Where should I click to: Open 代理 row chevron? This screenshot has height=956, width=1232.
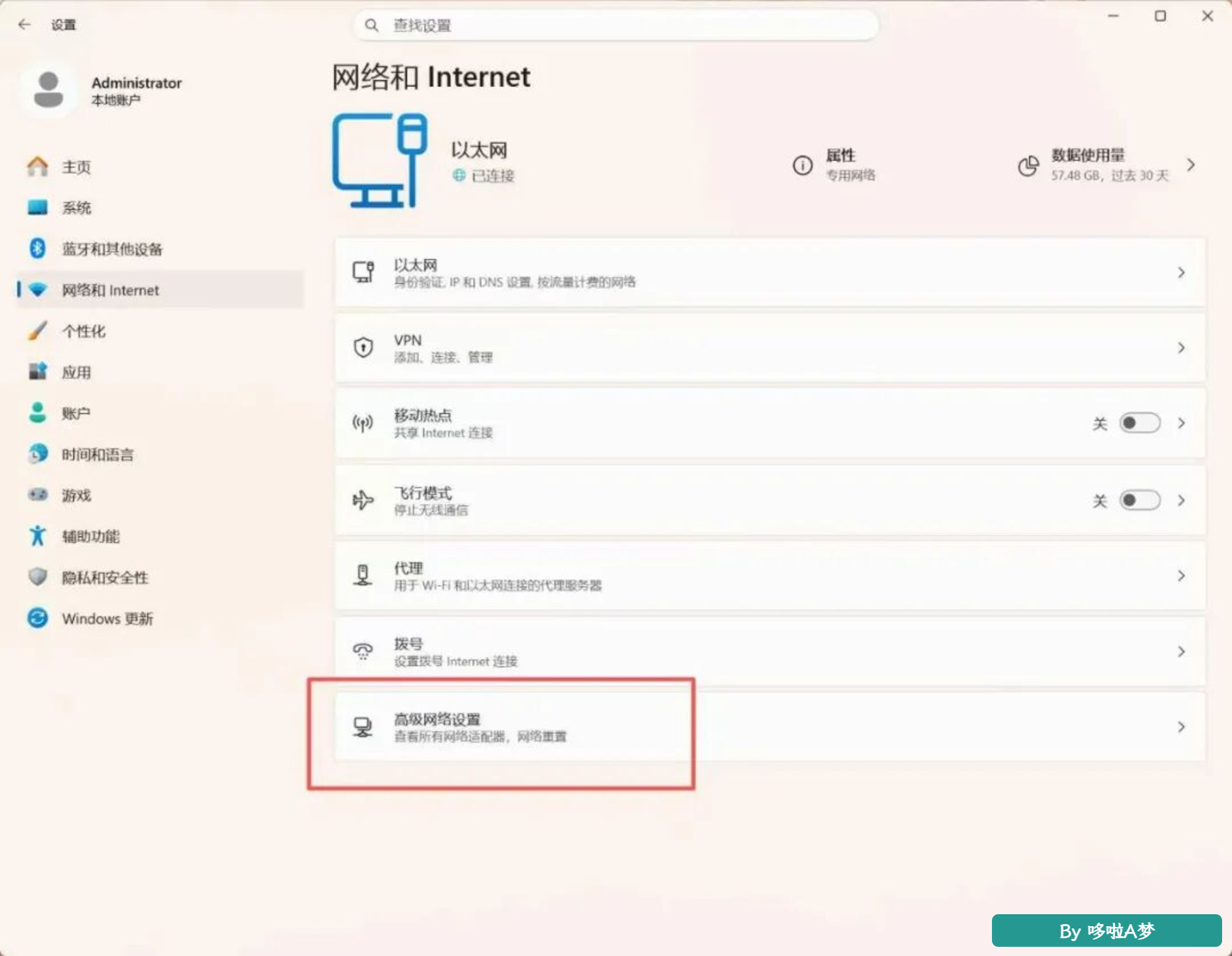(x=1181, y=576)
